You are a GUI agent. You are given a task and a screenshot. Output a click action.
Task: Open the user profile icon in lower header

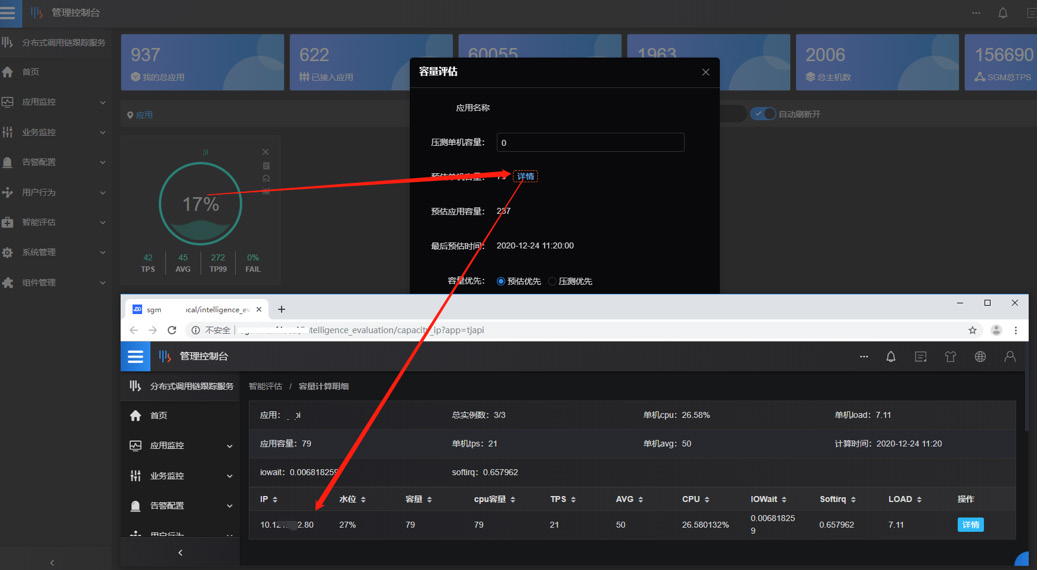(x=1010, y=356)
